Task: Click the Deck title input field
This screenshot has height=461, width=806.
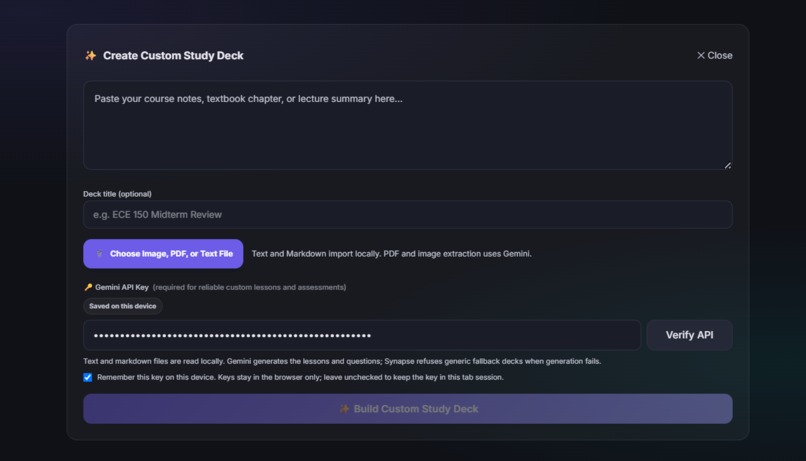Action: 408,214
